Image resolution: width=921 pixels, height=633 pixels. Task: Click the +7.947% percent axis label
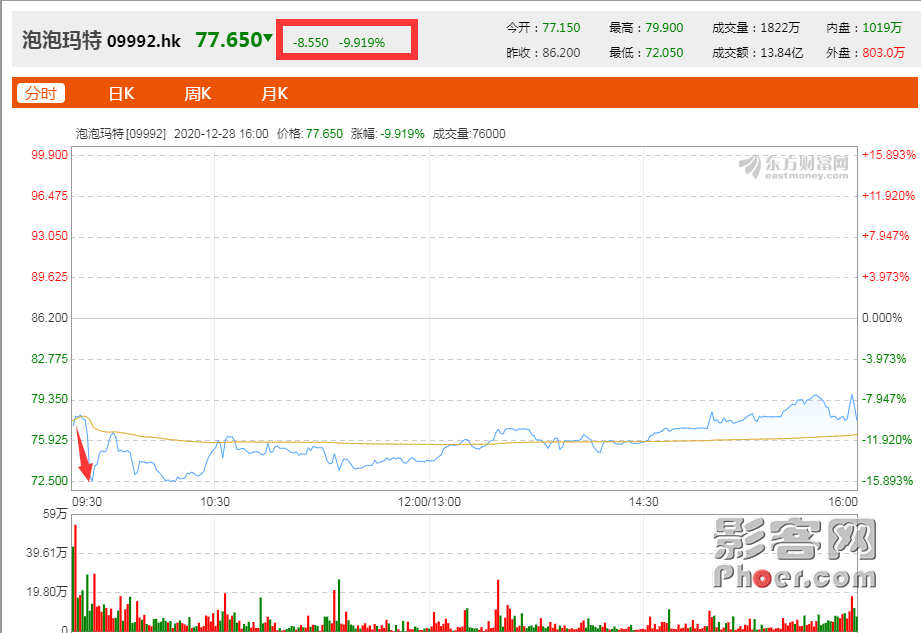[885, 236]
